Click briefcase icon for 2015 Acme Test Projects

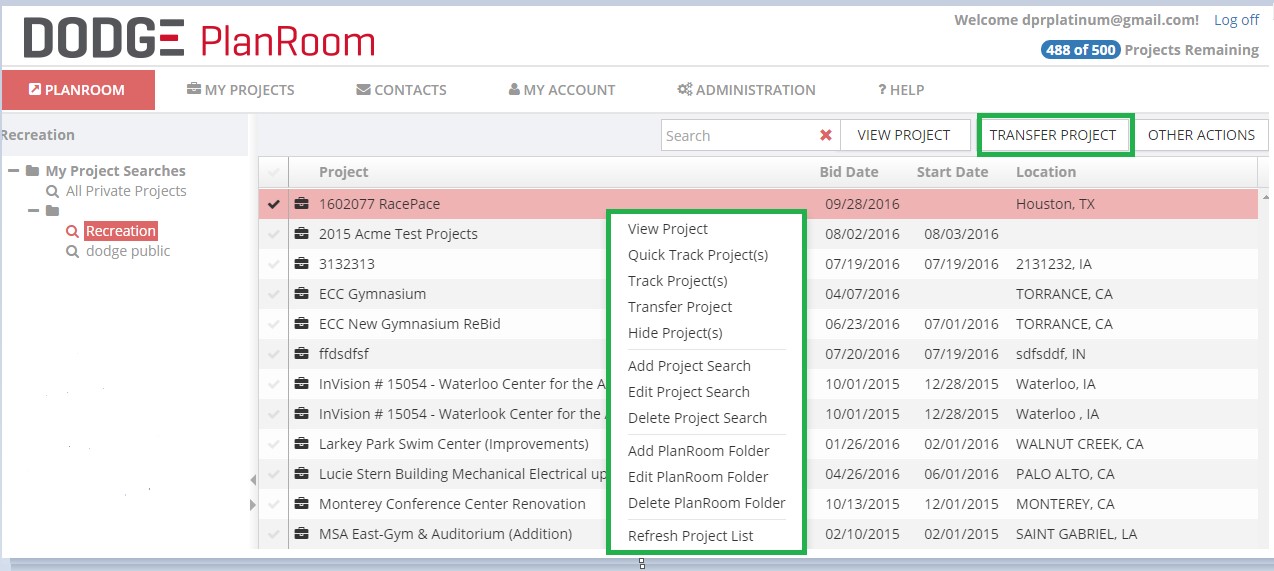301,234
